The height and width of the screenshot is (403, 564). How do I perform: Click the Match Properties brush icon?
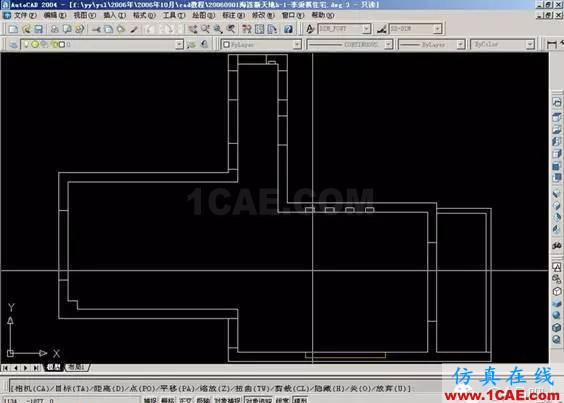click(134, 29)
